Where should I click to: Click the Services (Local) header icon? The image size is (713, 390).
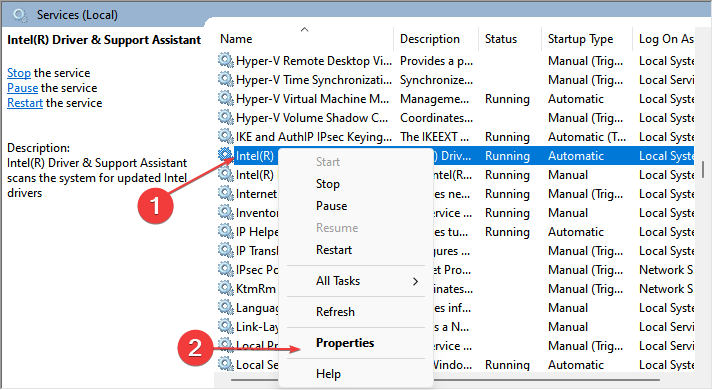coord(20,15)
